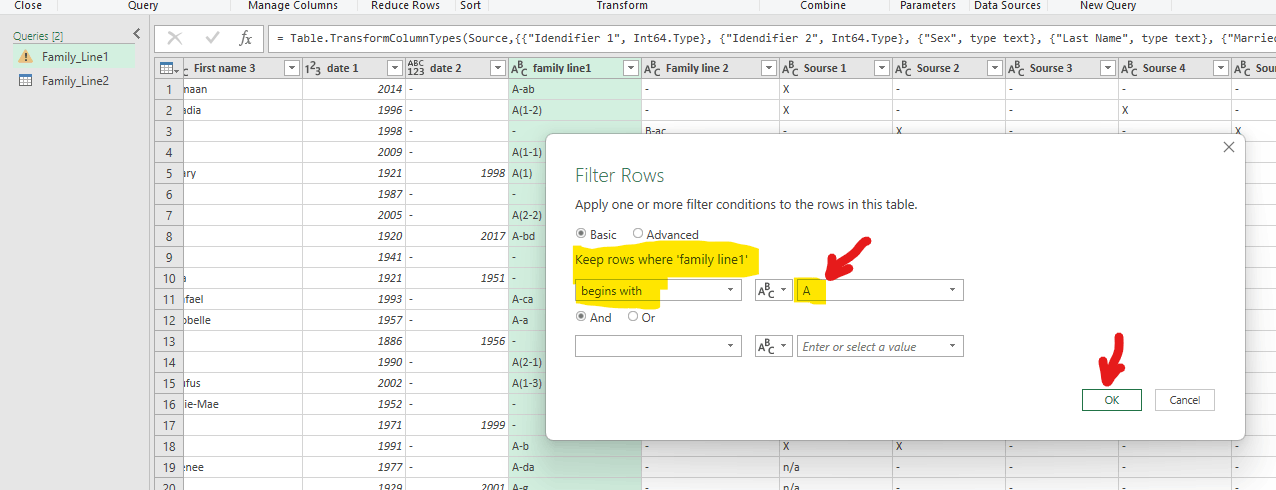This screenshot has width=1276, height=490.
Task: Click the value field containing A
Action: tap(880, 290)
